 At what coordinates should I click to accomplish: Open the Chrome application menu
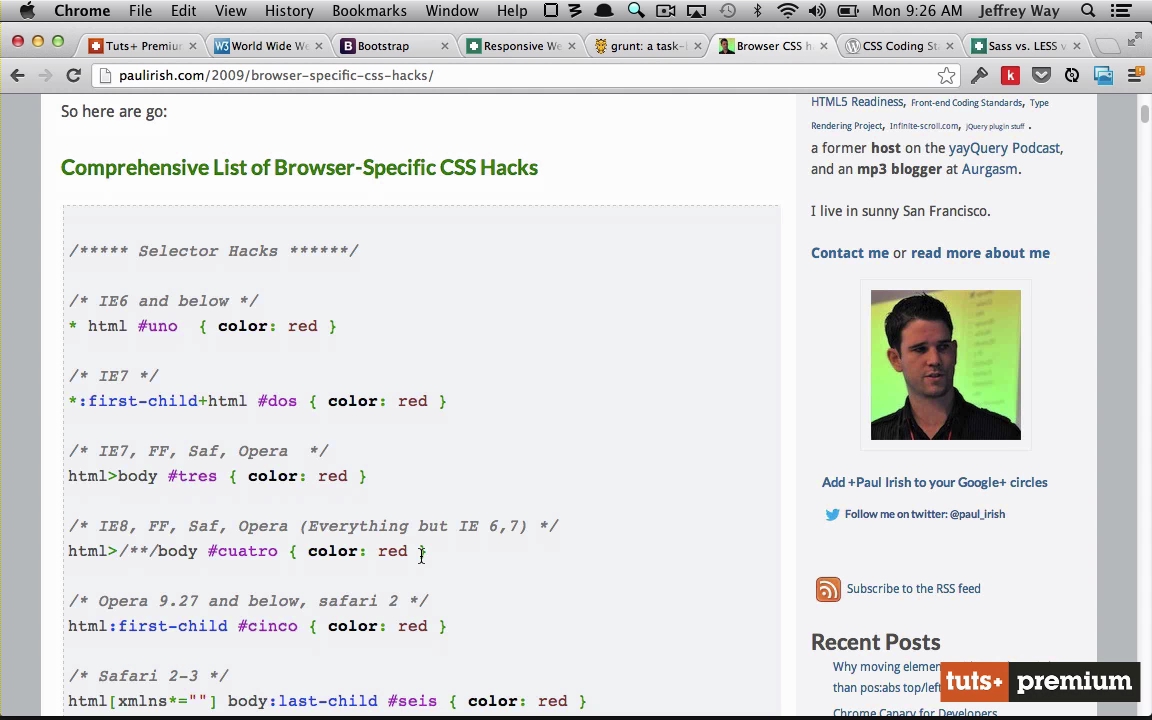click(x=82, y=10)
